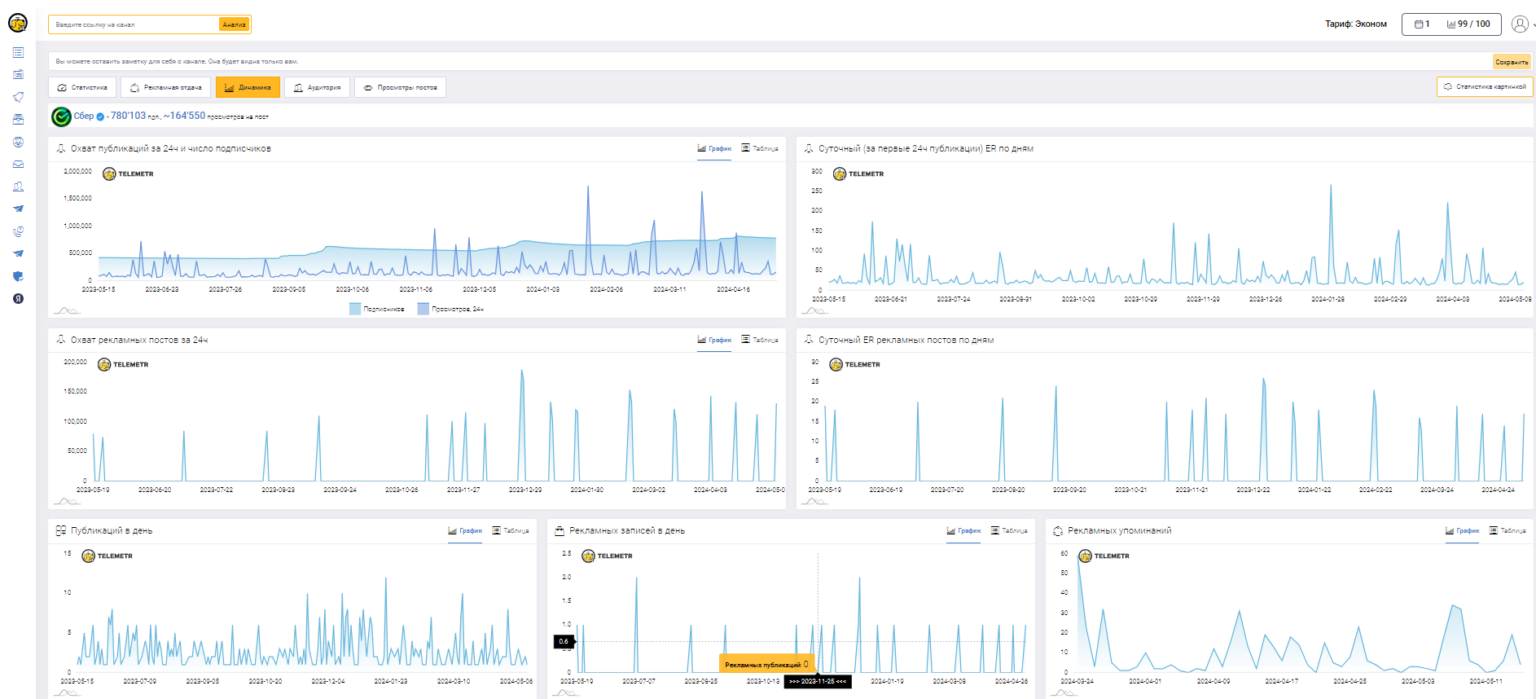The width and height of the screenshot is (1536, 699).
Task: Open the Просмотры постов tab
Action: tap(400, 88)
